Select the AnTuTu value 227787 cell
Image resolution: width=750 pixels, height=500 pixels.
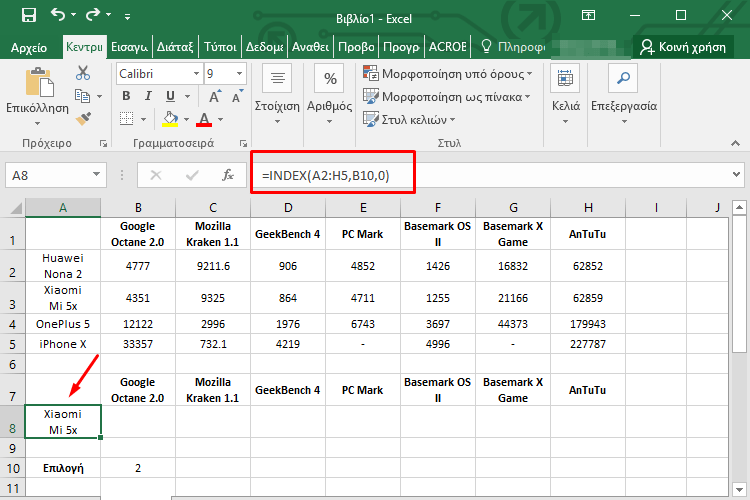click(x=588, y=344)
